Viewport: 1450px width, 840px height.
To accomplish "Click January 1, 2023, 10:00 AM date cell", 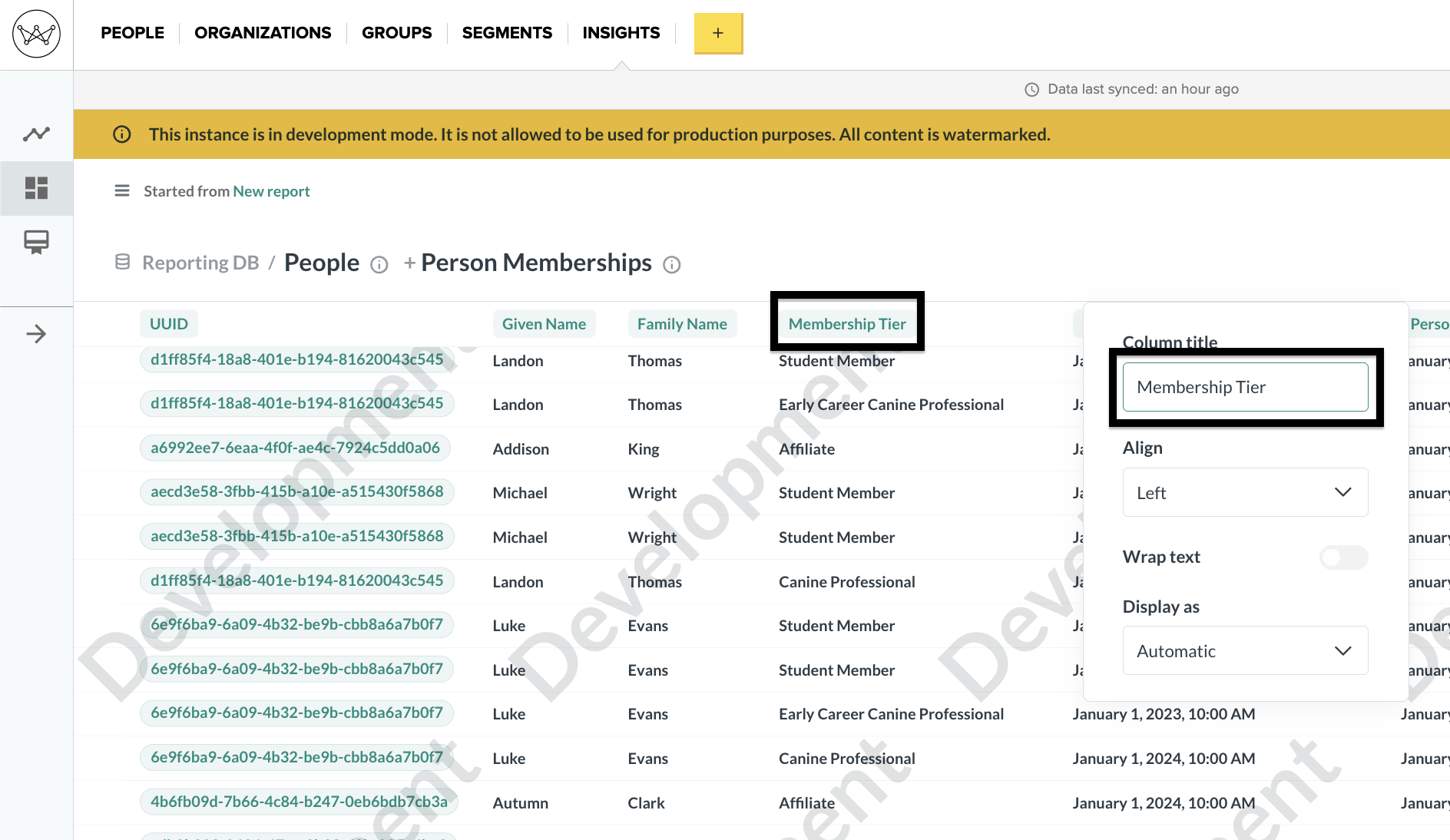I will (x=1164, y=714).
